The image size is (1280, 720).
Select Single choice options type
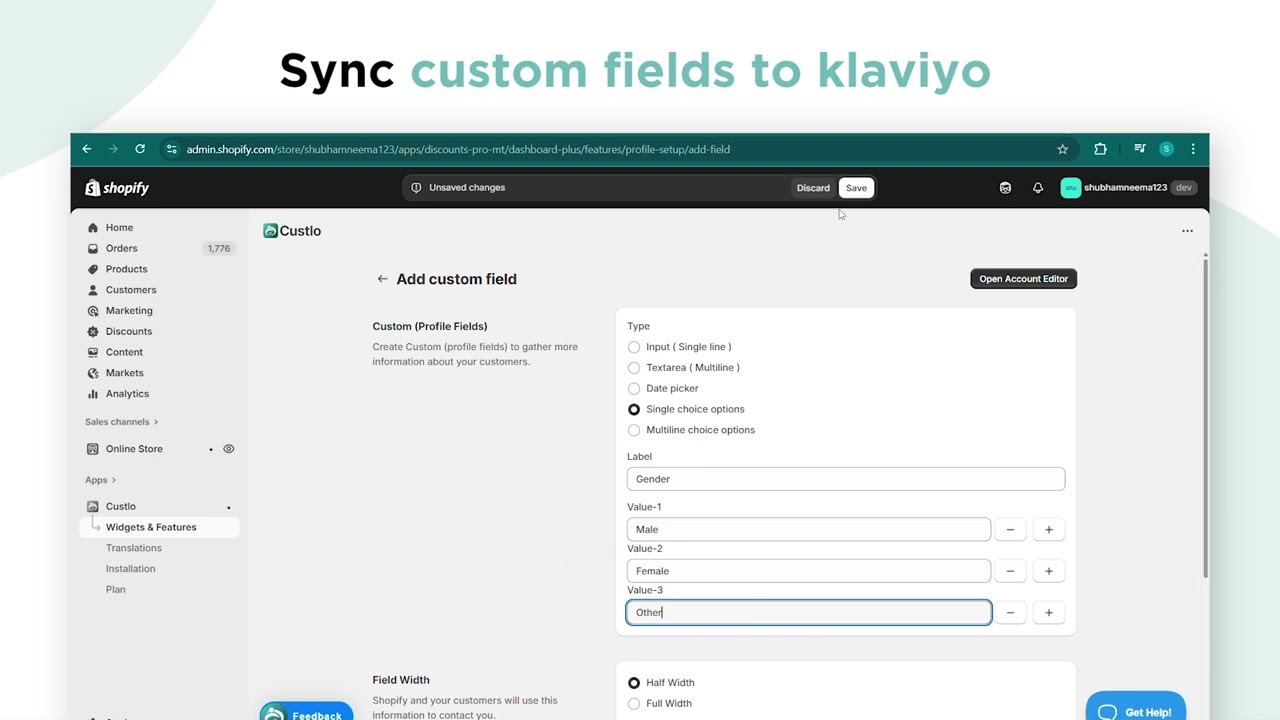(634, 409)
